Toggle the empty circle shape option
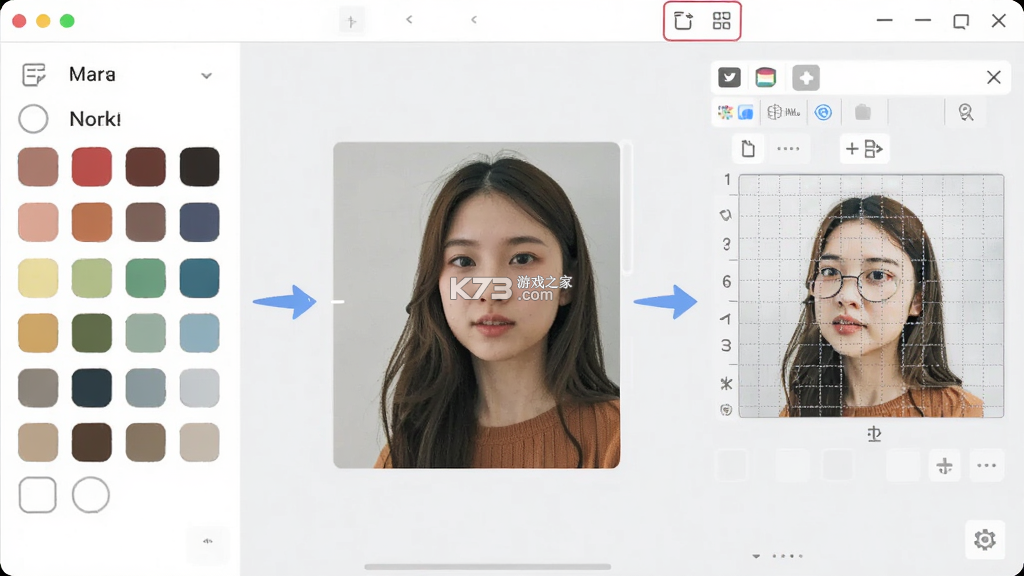The height and width of the screenshot is (576, 1024). (91, 495)
